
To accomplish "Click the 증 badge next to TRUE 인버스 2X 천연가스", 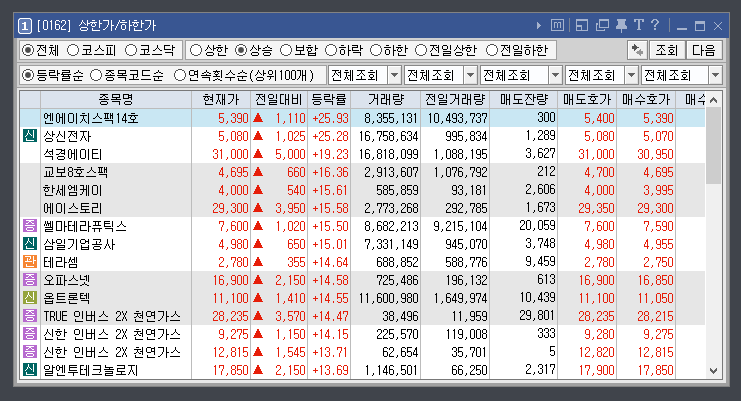I will [30, 316].
